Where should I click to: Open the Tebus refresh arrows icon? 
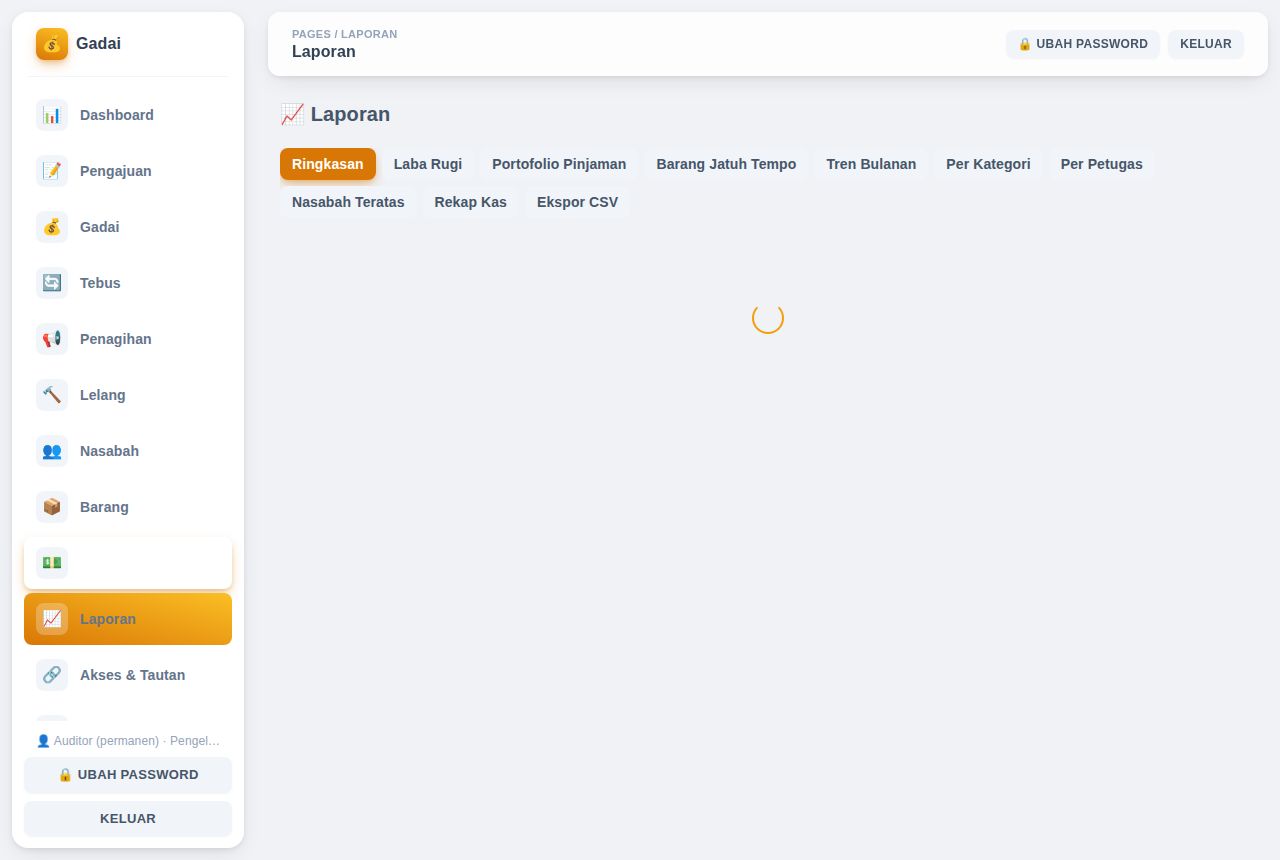coord(52,283)
